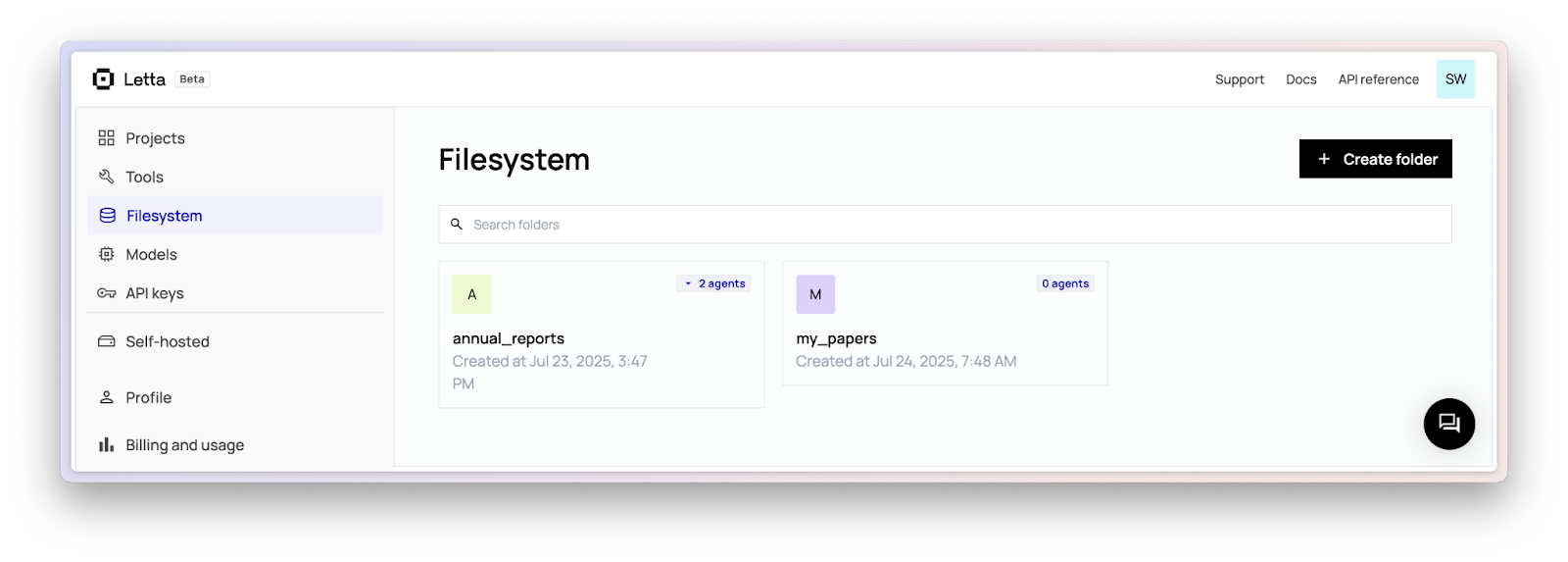Open the API reference link
Image resolution: width=1568 pixels, height=562 pixels.
point(1379,79)
